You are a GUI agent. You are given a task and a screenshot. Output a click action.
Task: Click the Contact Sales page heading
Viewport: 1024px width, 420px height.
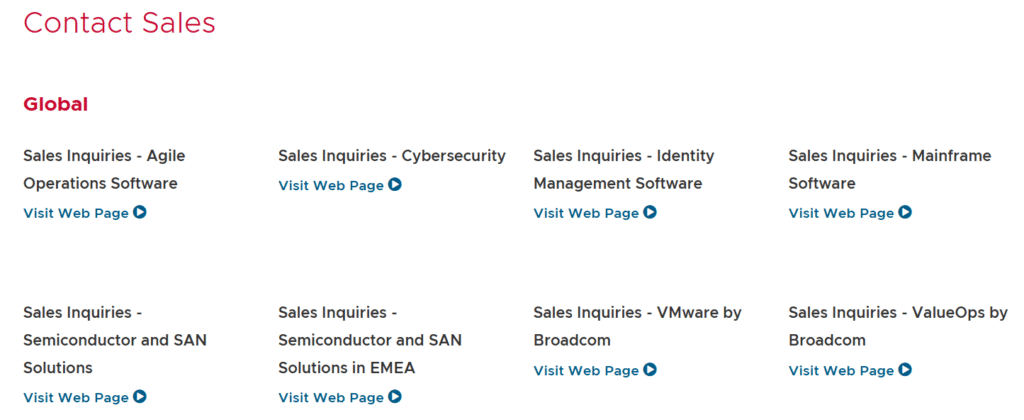[119, 22]
